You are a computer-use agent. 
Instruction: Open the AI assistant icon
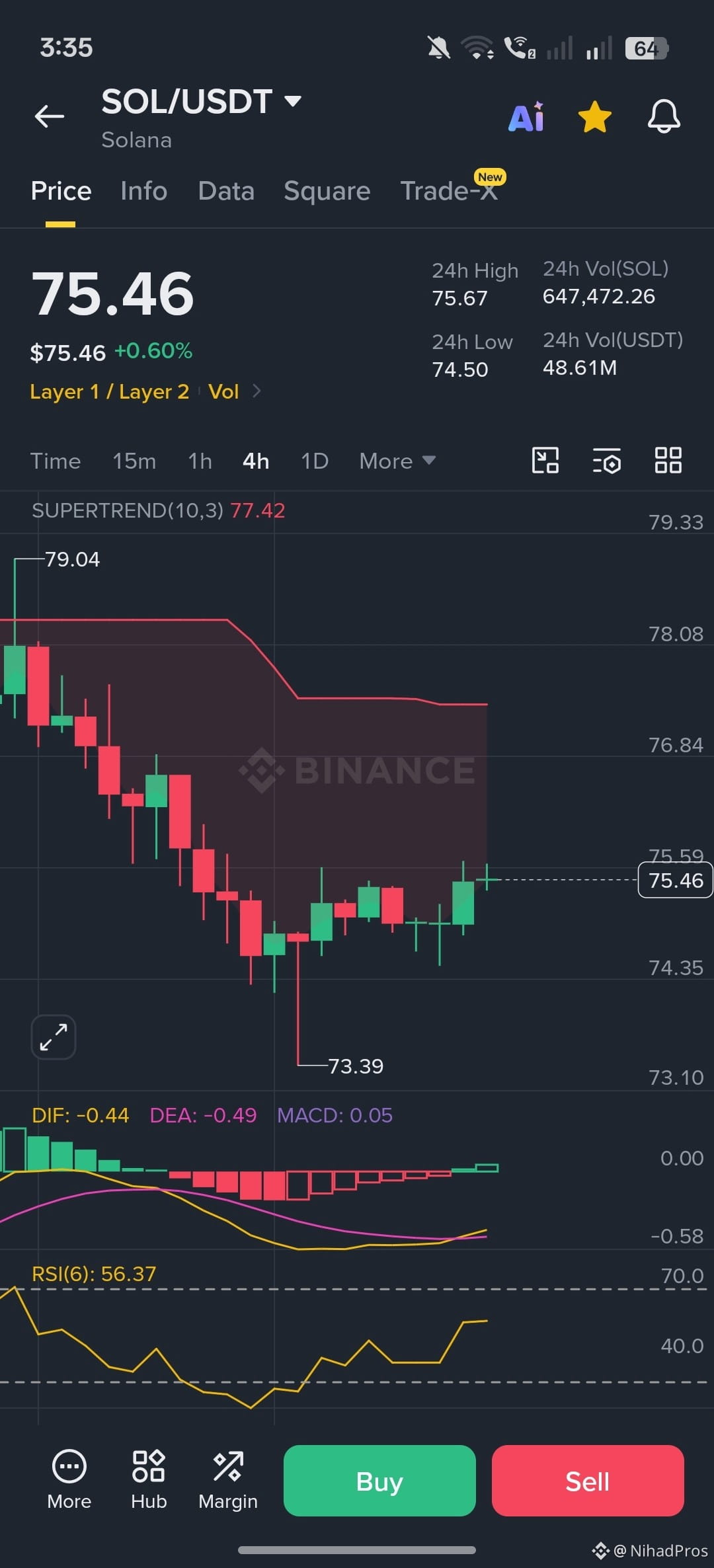(x=526, y=118)
